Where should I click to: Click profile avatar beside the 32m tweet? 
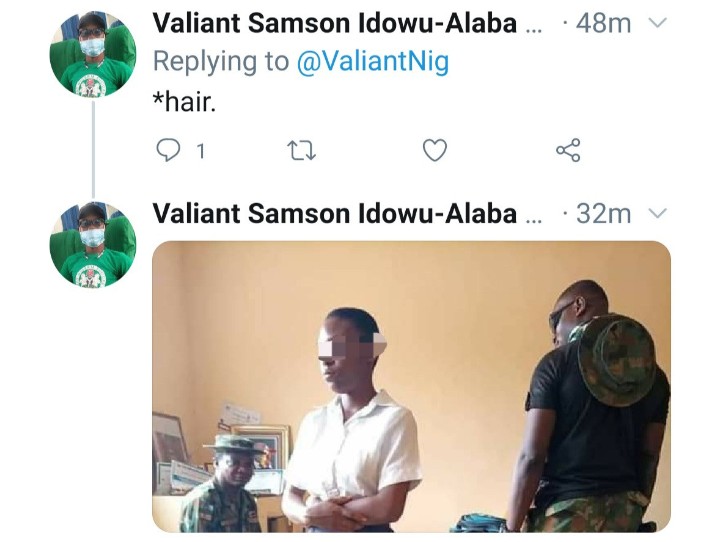tap(92, 245)
